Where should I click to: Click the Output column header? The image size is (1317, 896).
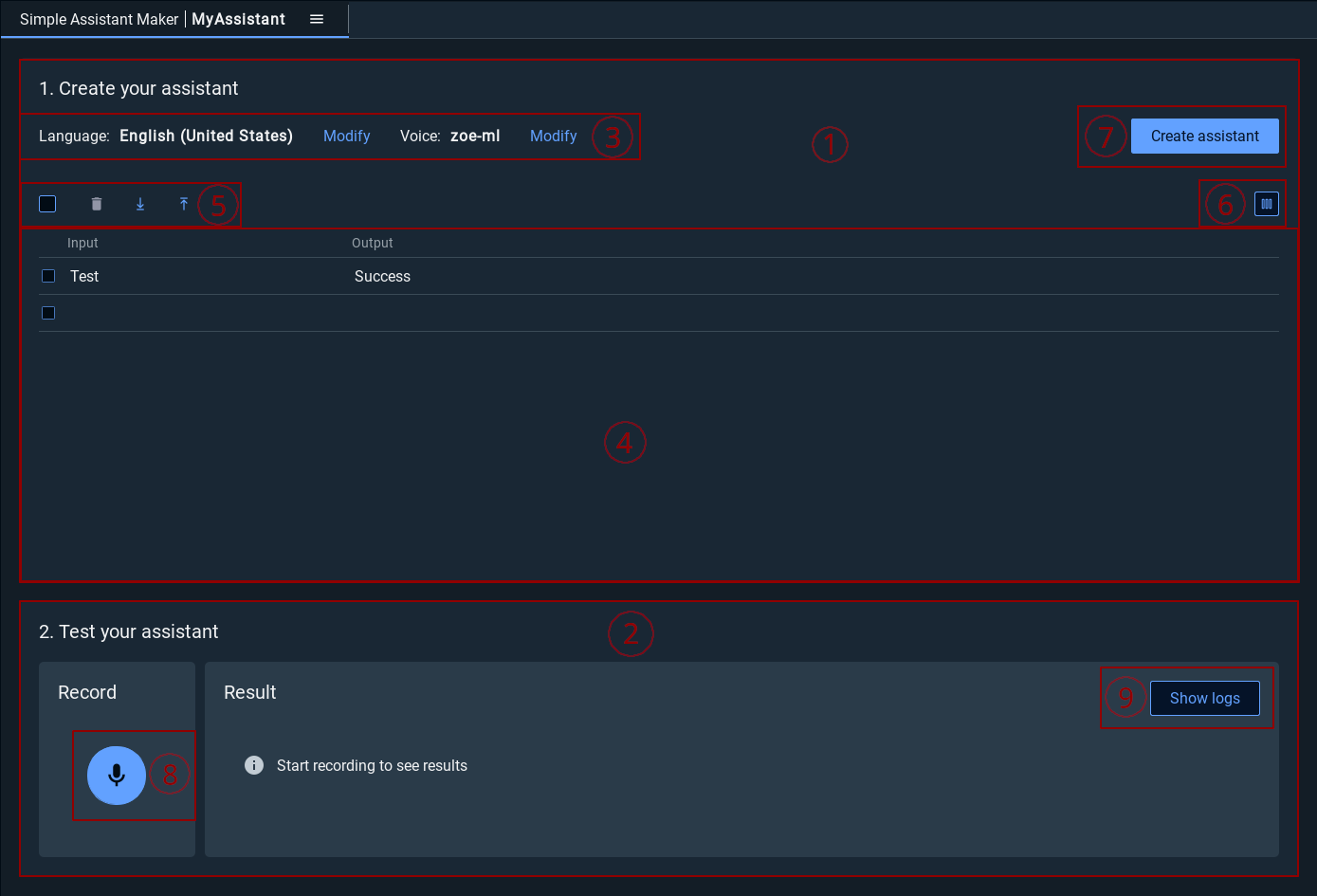372,243
